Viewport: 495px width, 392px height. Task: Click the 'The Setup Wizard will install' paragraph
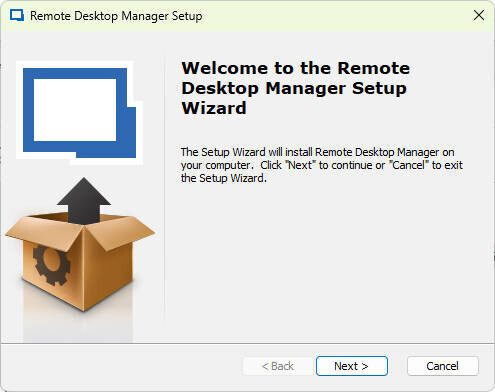pos(322,165)
